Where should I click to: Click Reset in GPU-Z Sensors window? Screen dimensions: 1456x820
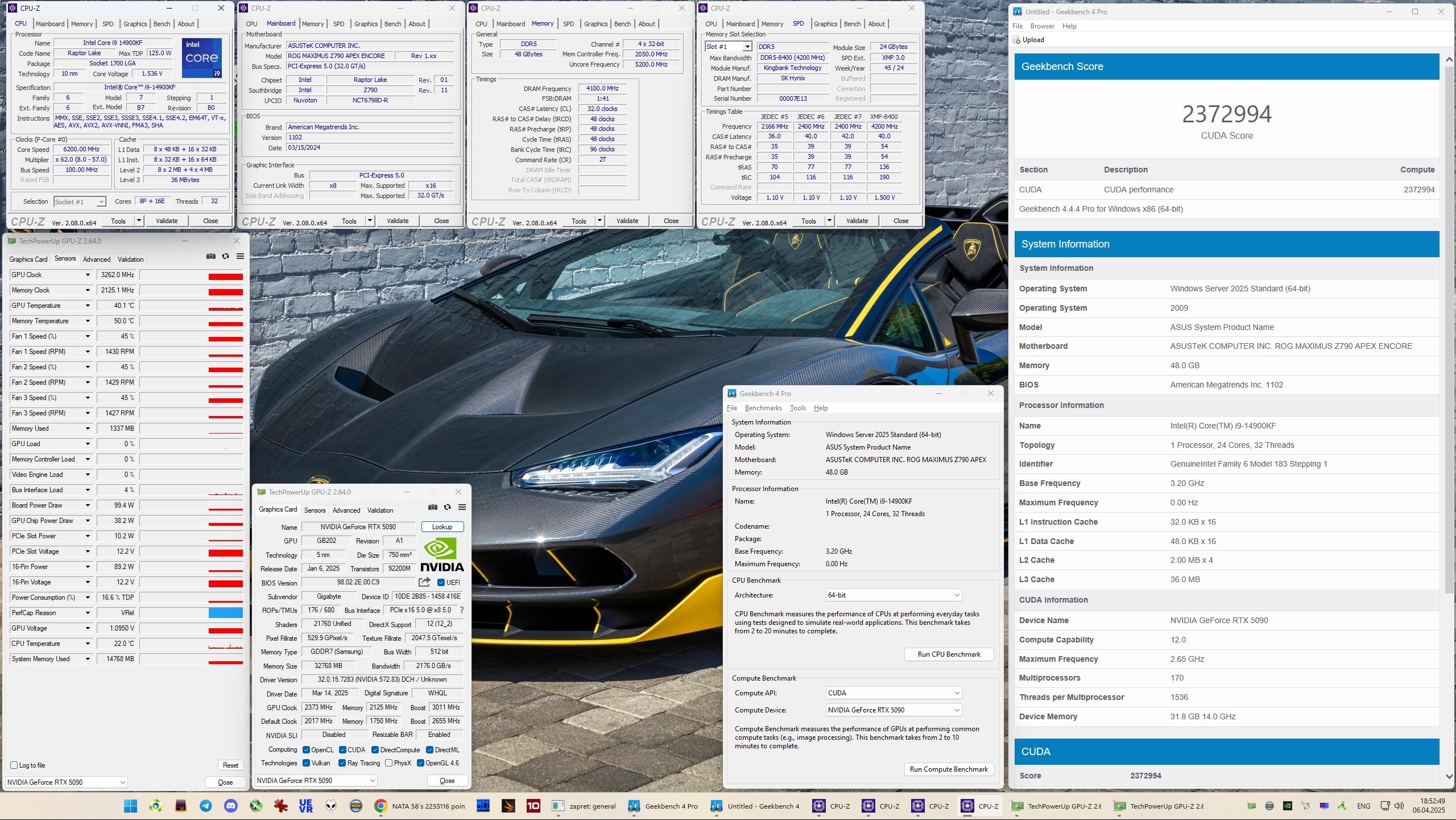click(x=231, y=765)
